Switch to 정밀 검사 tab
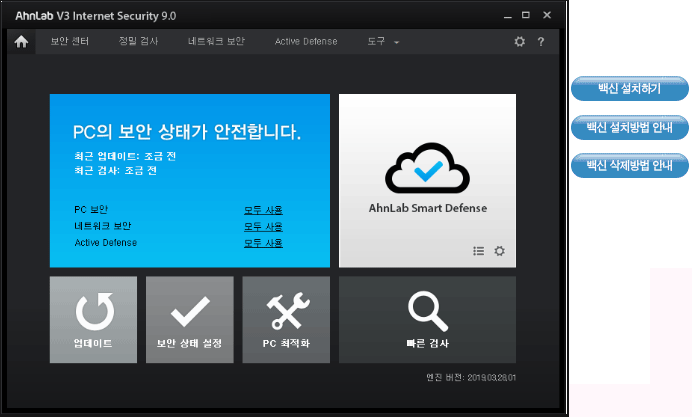Image resolution: width=692 pixels, height=417 pixels. pyautogui.click(x=138, y=41)
